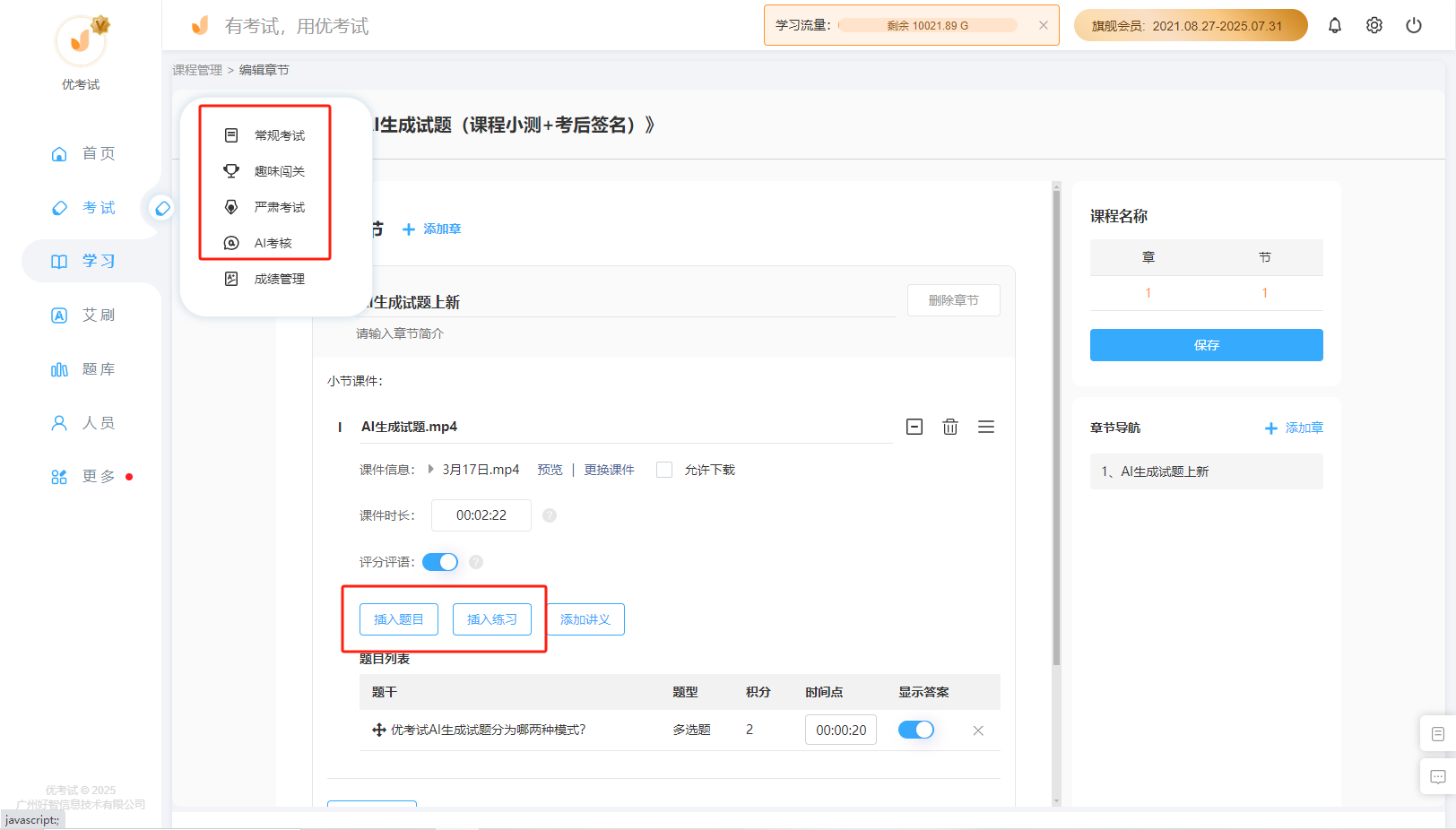Viewport: 1456px width, 830px height.
Task: Click the power logout icon
Action: coord(1414,25)
